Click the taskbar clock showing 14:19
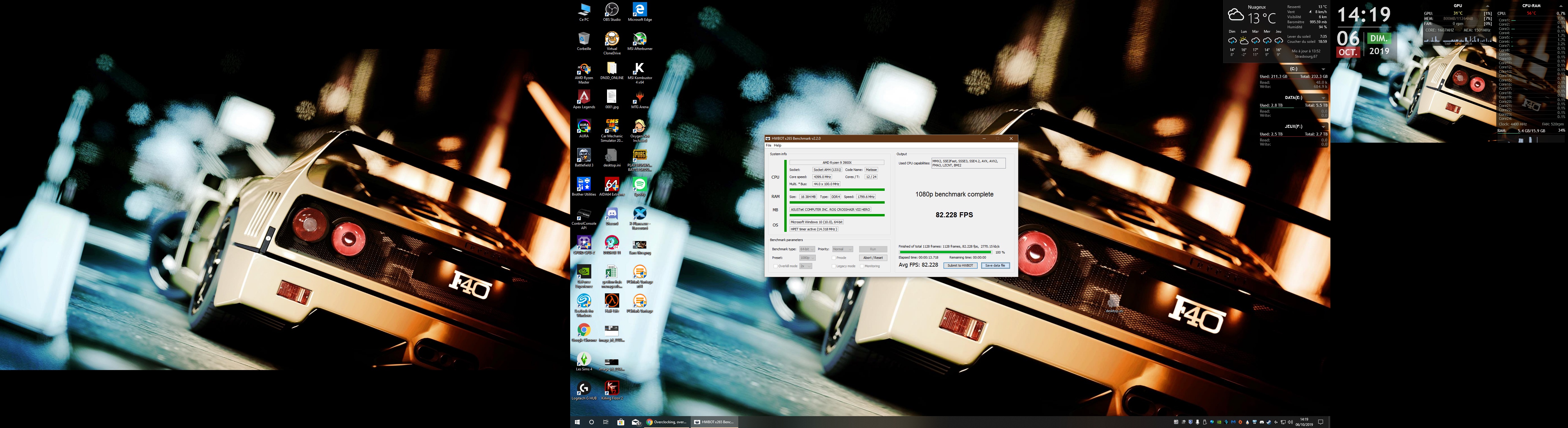The image size is (1568, 428). click(x=1304, y=422)
